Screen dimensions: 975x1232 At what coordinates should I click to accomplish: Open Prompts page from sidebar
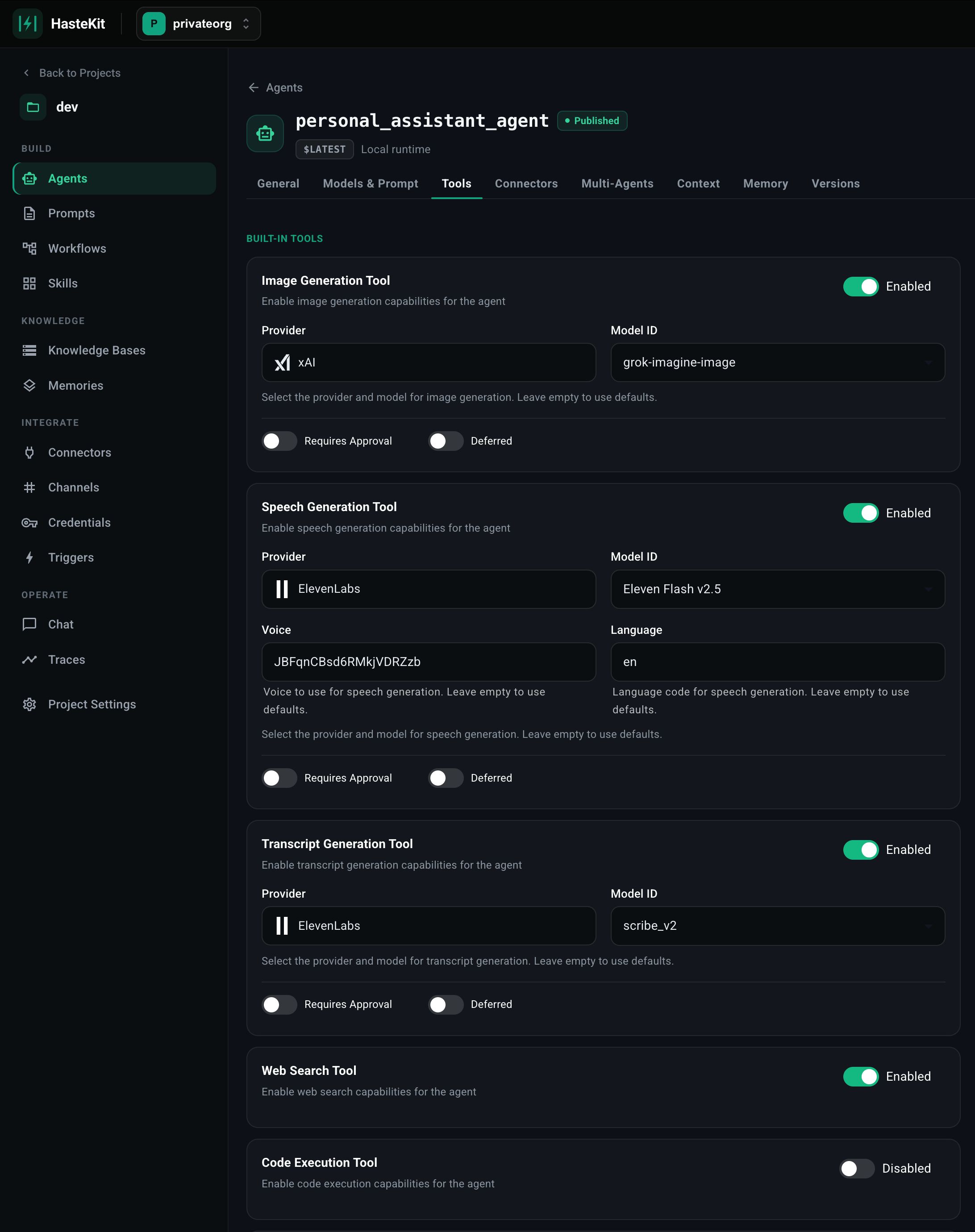pos(114,213)
